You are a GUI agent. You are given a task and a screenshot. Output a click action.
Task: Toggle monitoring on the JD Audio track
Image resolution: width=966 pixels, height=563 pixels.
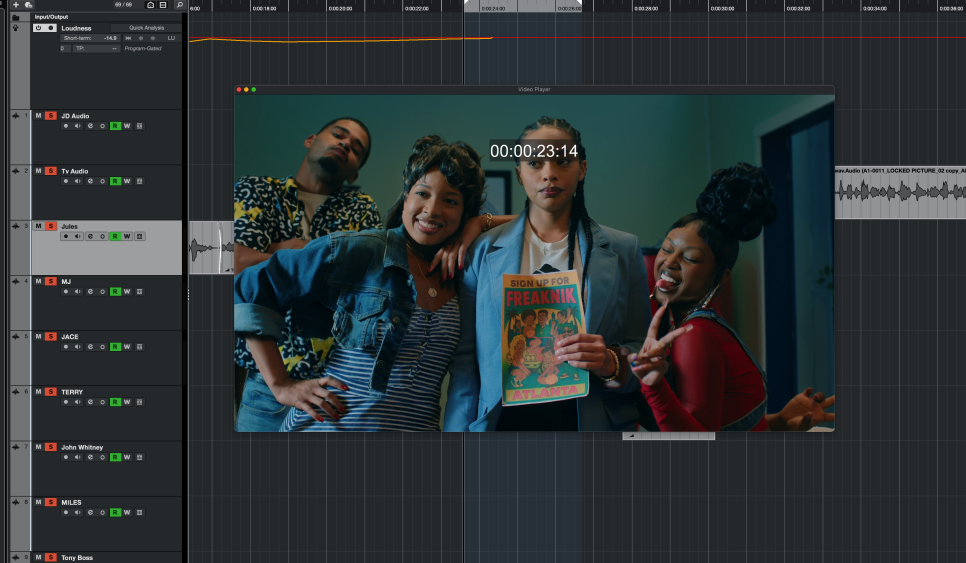[78, 126]
